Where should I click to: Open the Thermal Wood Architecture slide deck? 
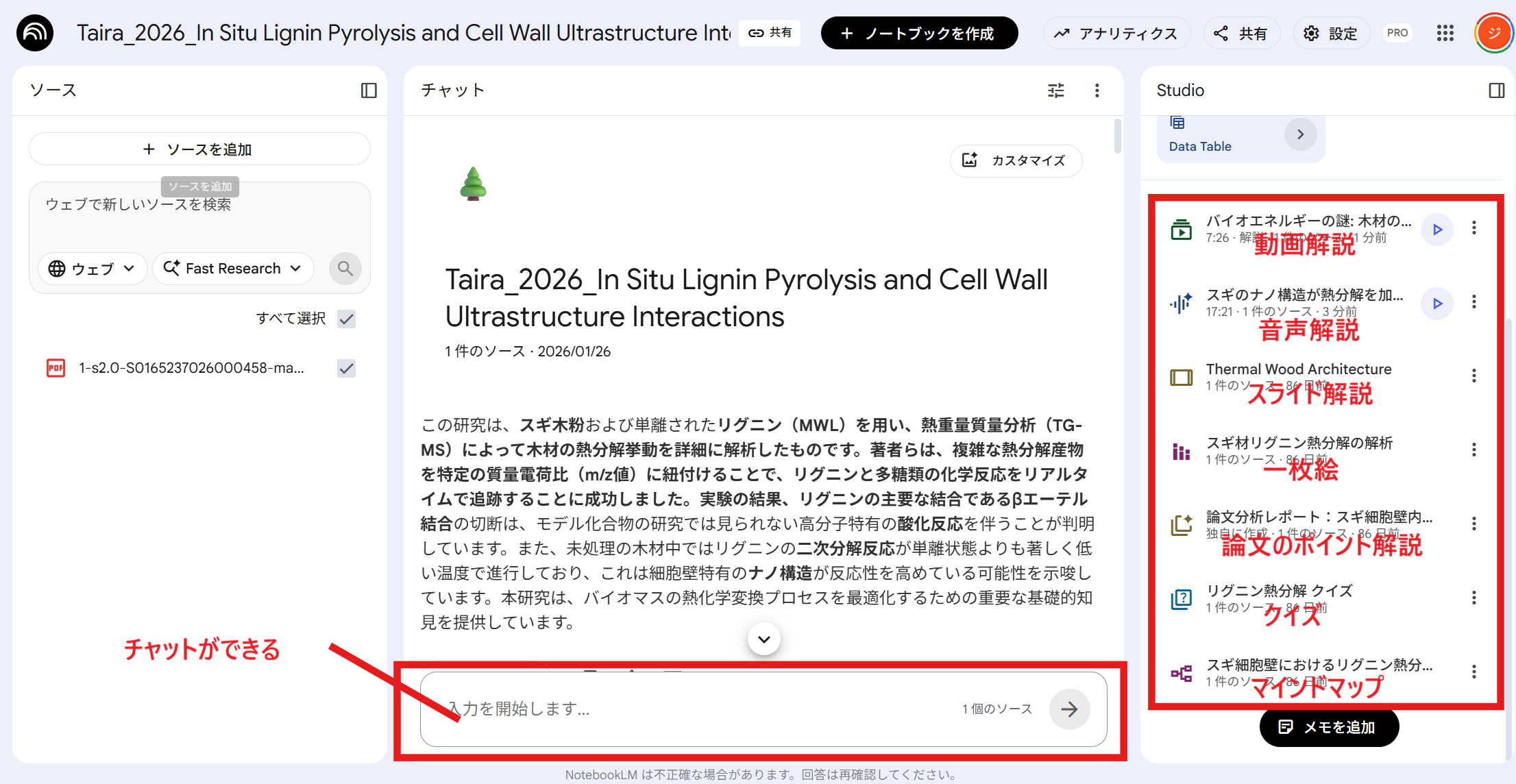pyautogui.click(x=1298, y=376)
